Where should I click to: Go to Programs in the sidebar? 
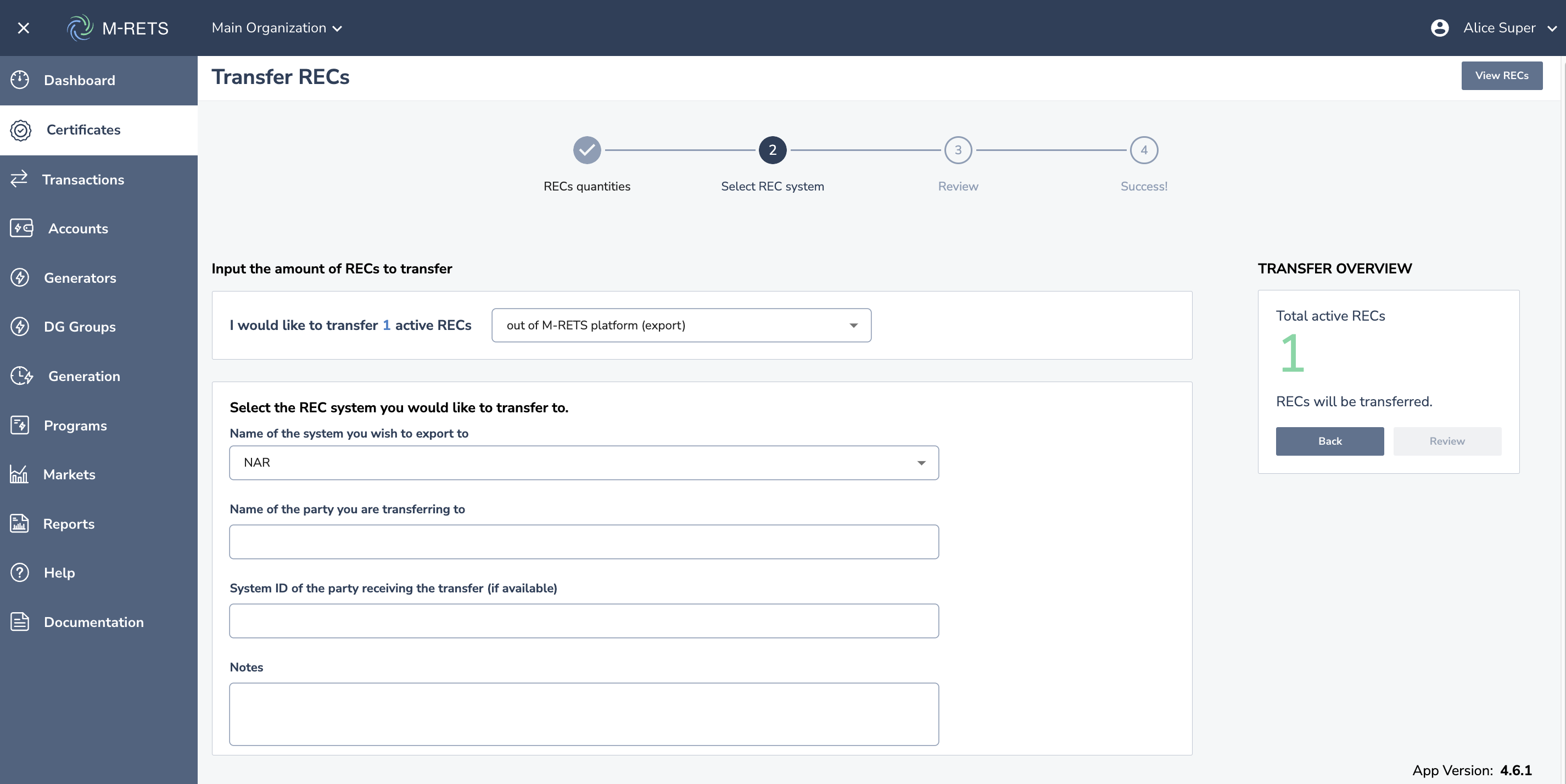(75, 425)
